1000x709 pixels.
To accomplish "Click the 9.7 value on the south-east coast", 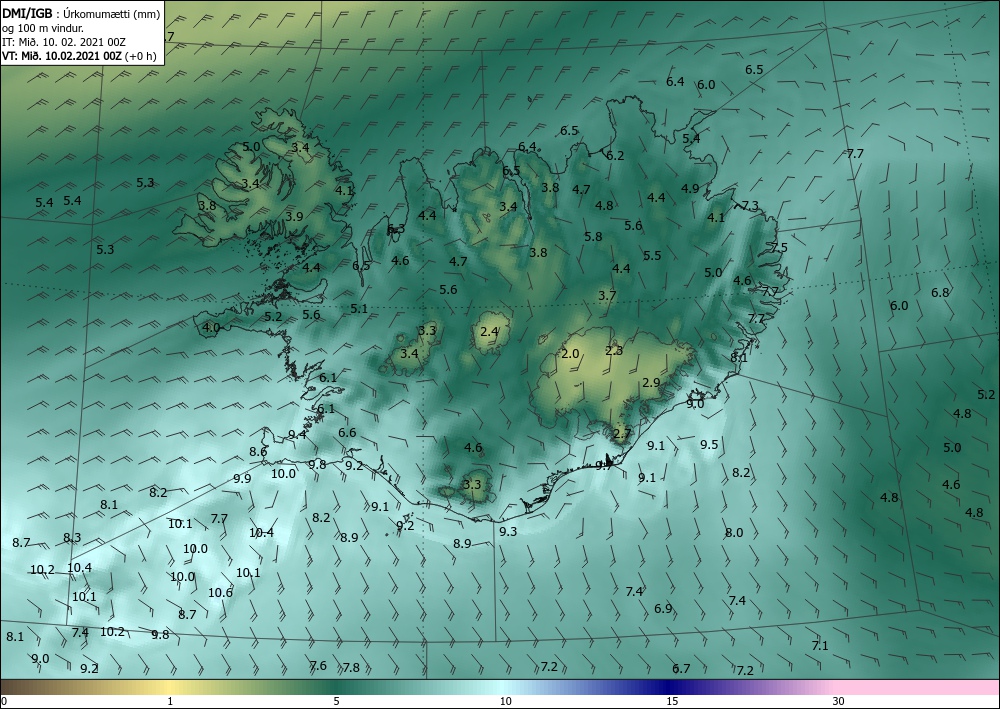I will (x=604, y=465).
